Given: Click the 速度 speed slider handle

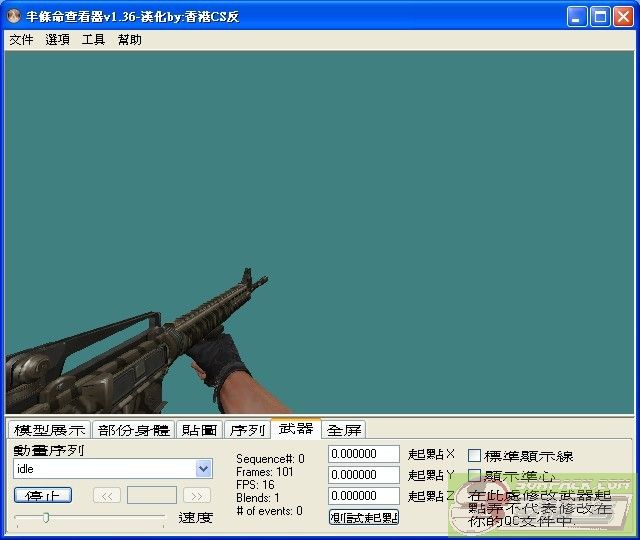Looking at the screenshot, I should click(x=46, y=518).
